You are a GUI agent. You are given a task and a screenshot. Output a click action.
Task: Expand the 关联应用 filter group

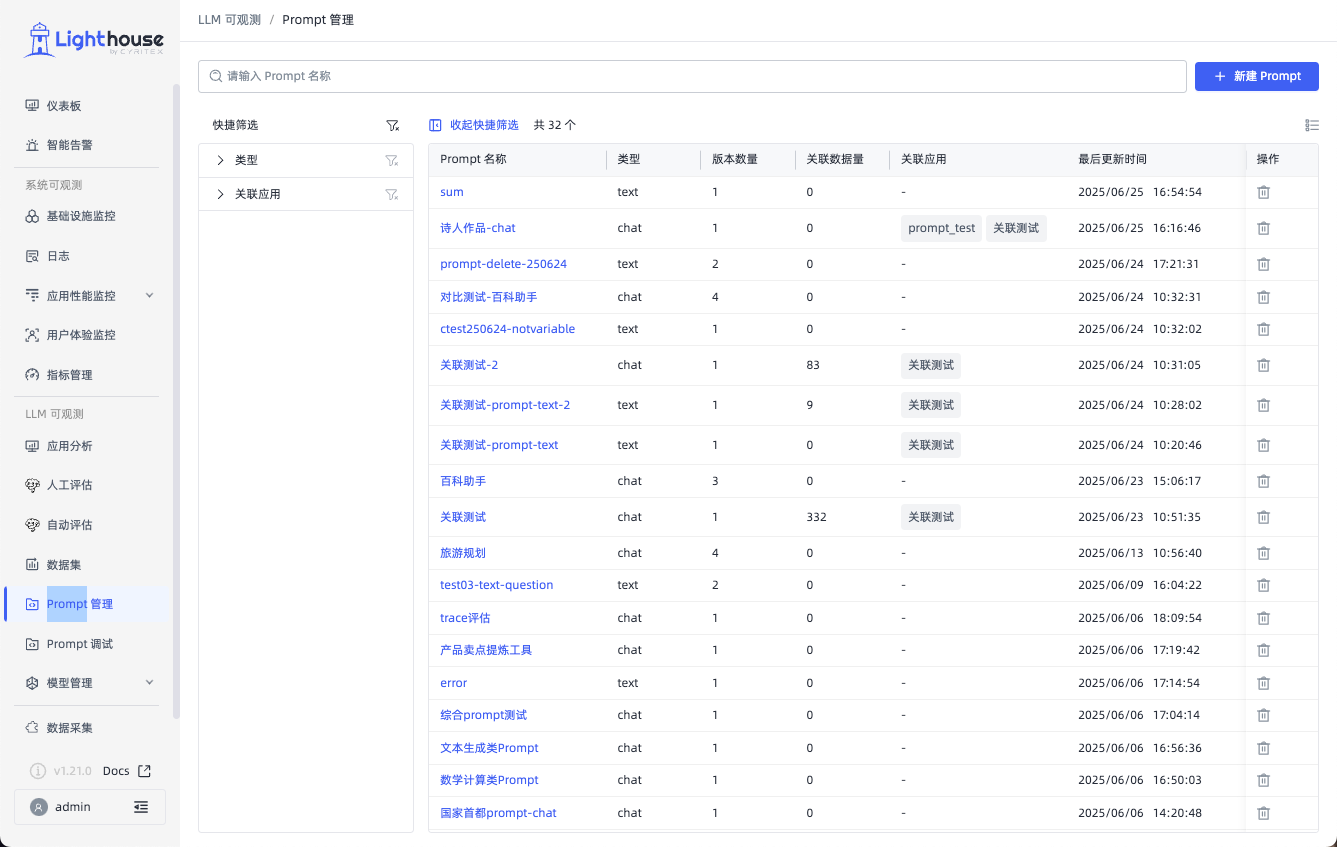pos(221,194)
